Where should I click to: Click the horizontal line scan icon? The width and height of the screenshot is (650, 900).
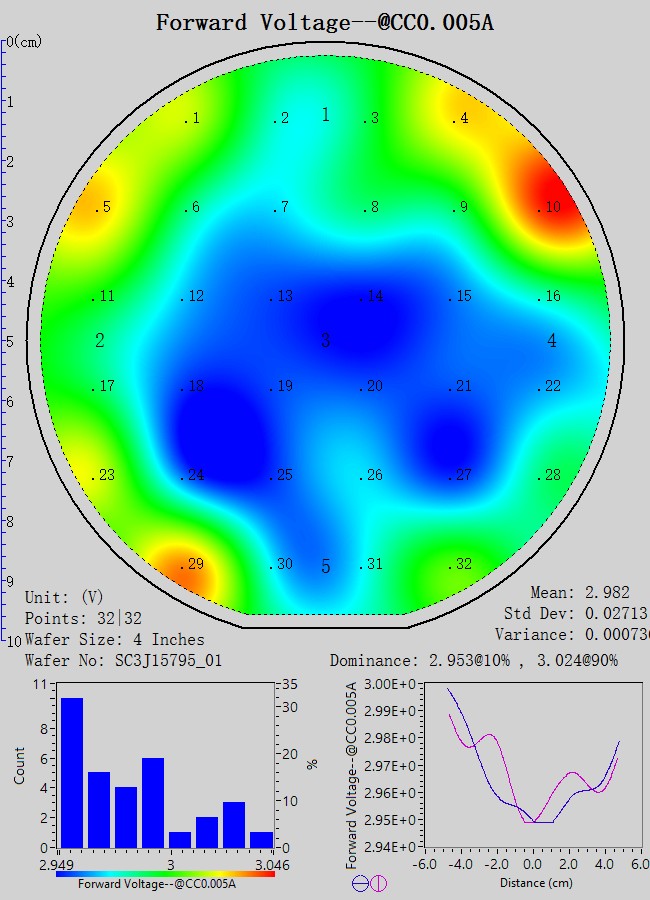click(x=360, y=883)
